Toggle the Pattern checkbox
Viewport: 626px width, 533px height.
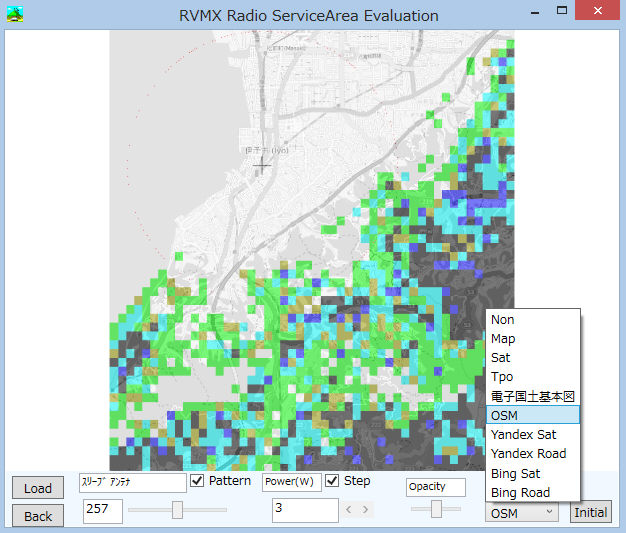tap(197, 482)
